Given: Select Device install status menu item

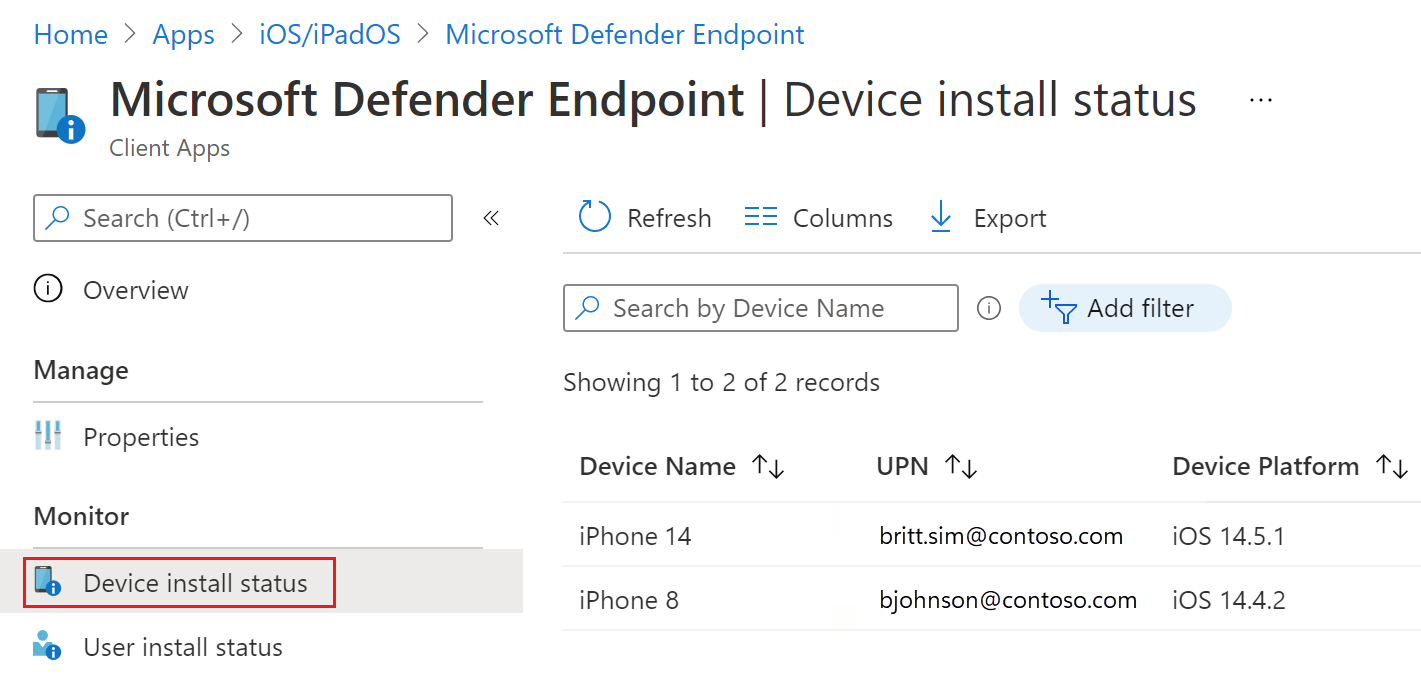Looking at the screenshot, I should click(195, 583).
